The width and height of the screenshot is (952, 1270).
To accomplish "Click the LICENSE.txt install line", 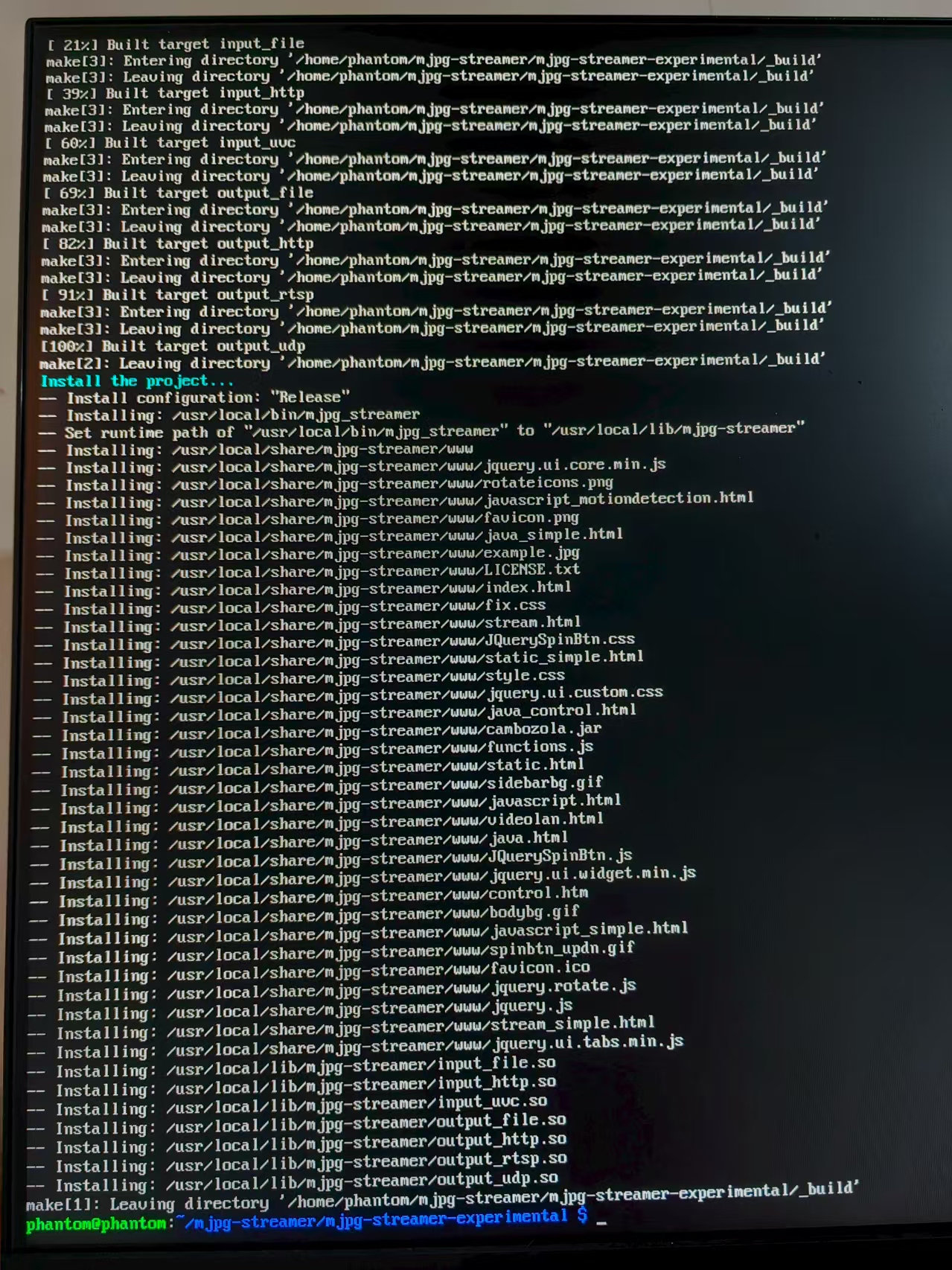I will (x=308, y=572).
